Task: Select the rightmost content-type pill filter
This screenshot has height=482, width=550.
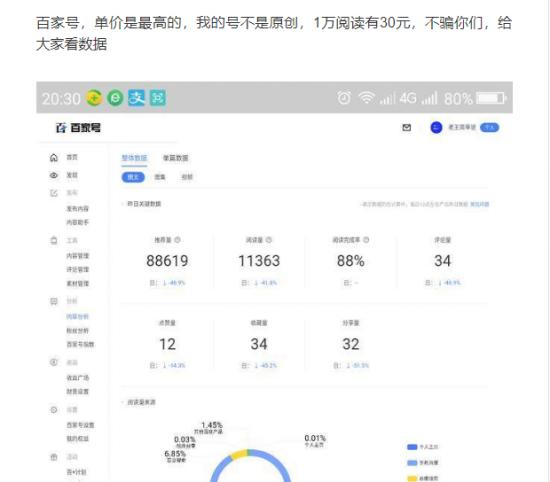Action: pos(187,177)
